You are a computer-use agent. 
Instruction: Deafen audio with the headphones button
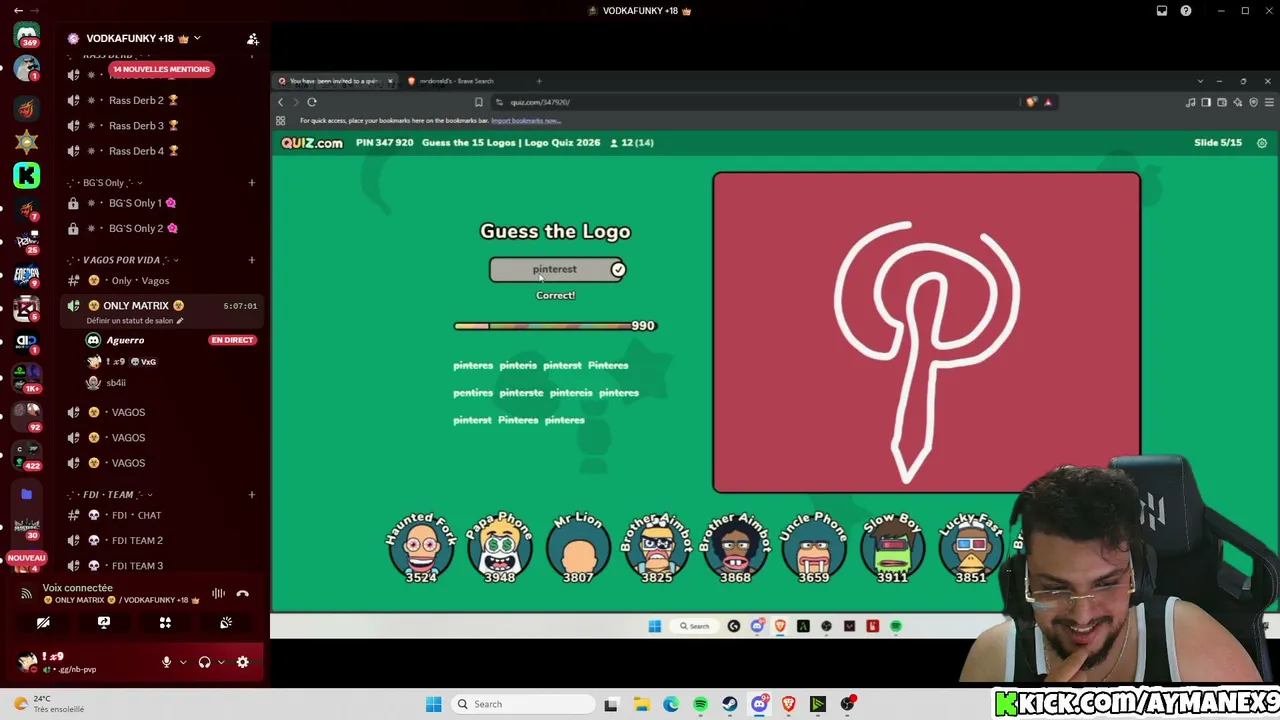pyautogui.click(x=204, y=662)
